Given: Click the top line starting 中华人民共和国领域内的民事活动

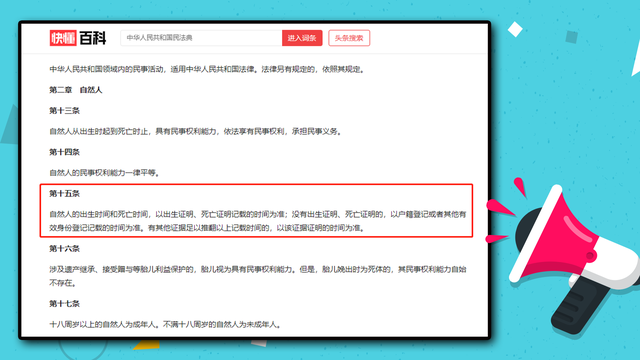Looking at the screenshot, I should (x=207, y=69).
